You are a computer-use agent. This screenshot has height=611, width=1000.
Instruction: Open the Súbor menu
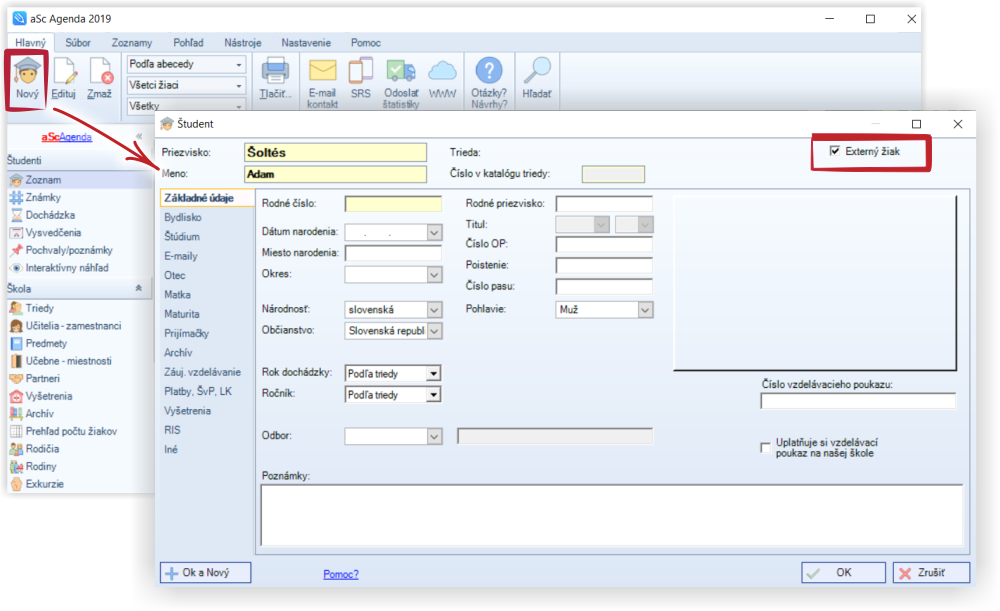pos(78,43)
